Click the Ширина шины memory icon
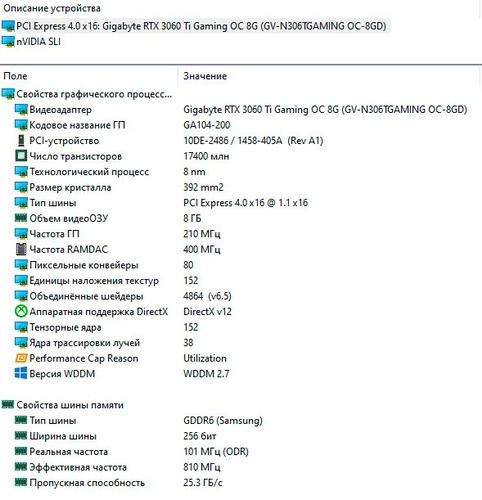The width and height of the screenshot is (482, 500). [21, 435]
